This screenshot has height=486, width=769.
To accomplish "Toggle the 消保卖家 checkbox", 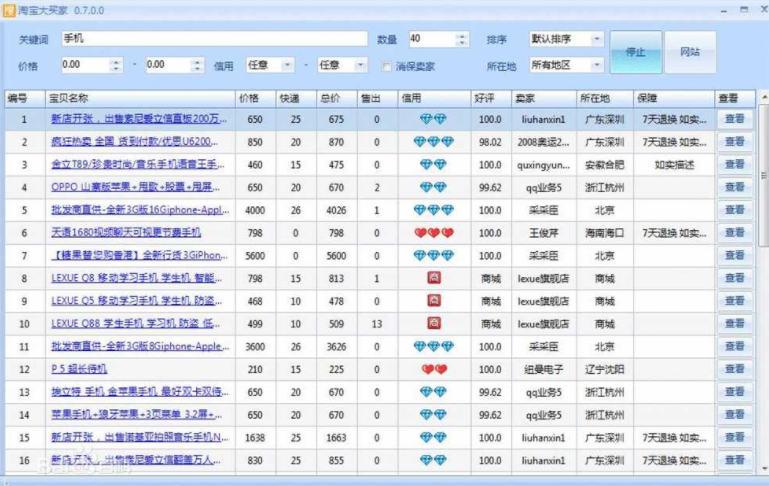I will [386, 66].
